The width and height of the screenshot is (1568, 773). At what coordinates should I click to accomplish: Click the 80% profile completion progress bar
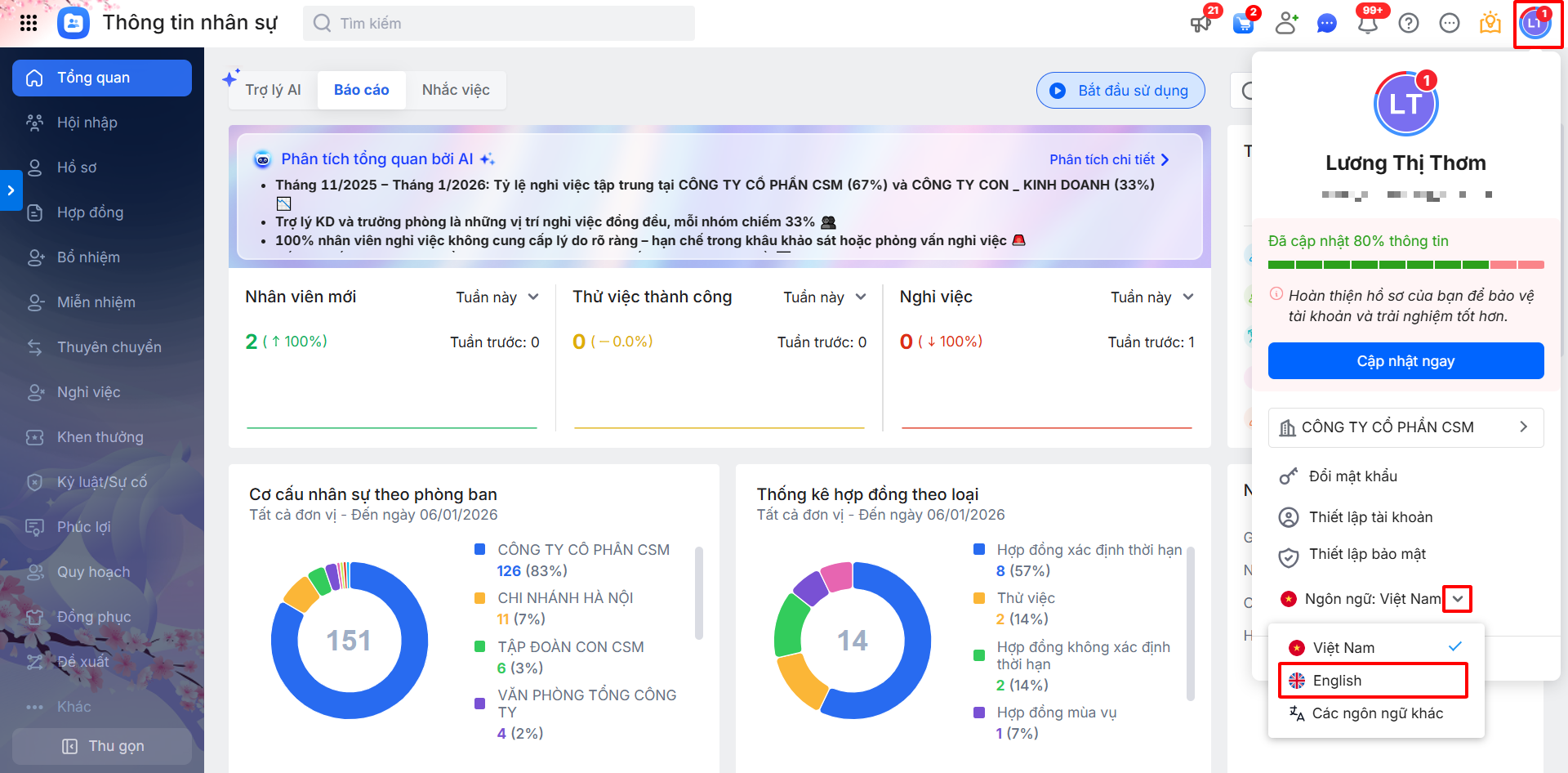1405,265
